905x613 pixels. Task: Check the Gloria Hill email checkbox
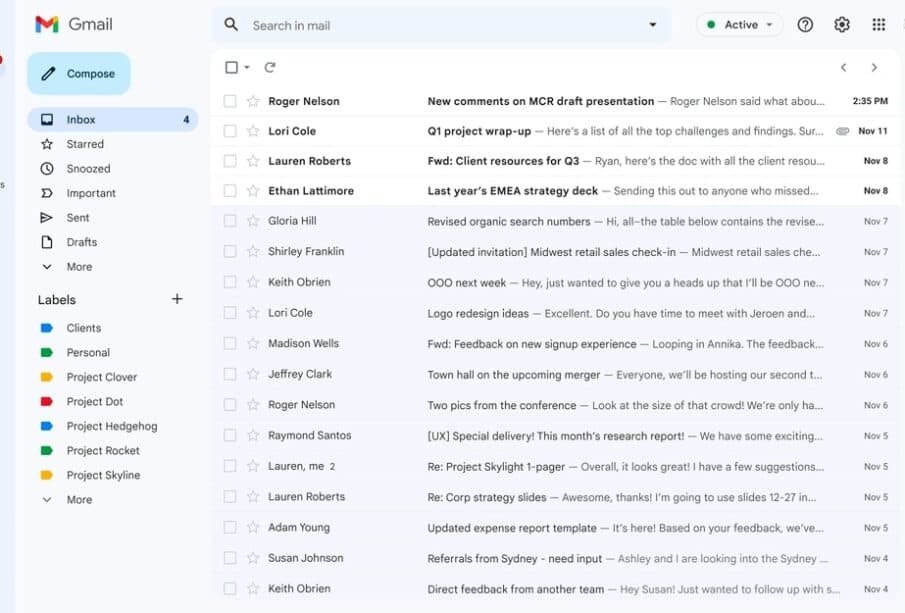click(230, 220)
